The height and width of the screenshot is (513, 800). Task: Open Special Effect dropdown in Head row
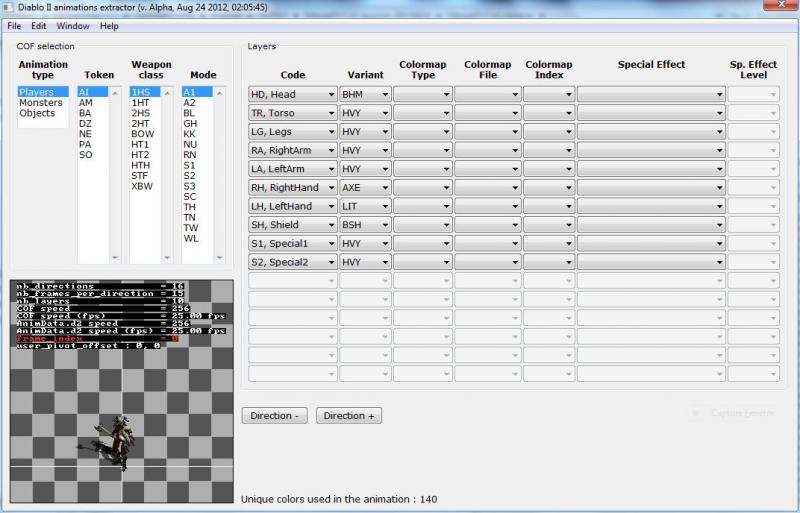pos(652,94)
